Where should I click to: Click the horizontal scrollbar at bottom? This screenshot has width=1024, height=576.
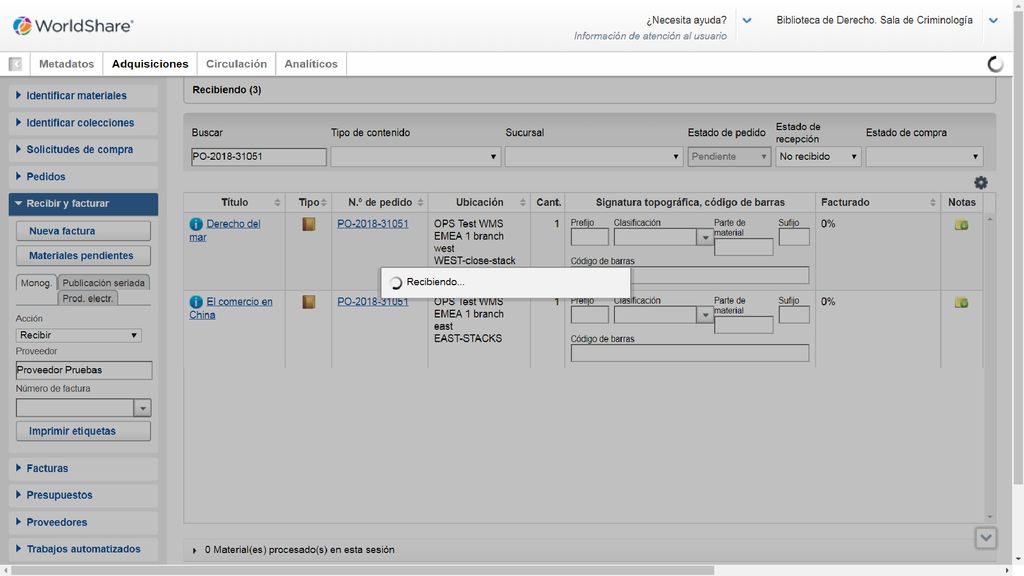click(x=363, y=570)
